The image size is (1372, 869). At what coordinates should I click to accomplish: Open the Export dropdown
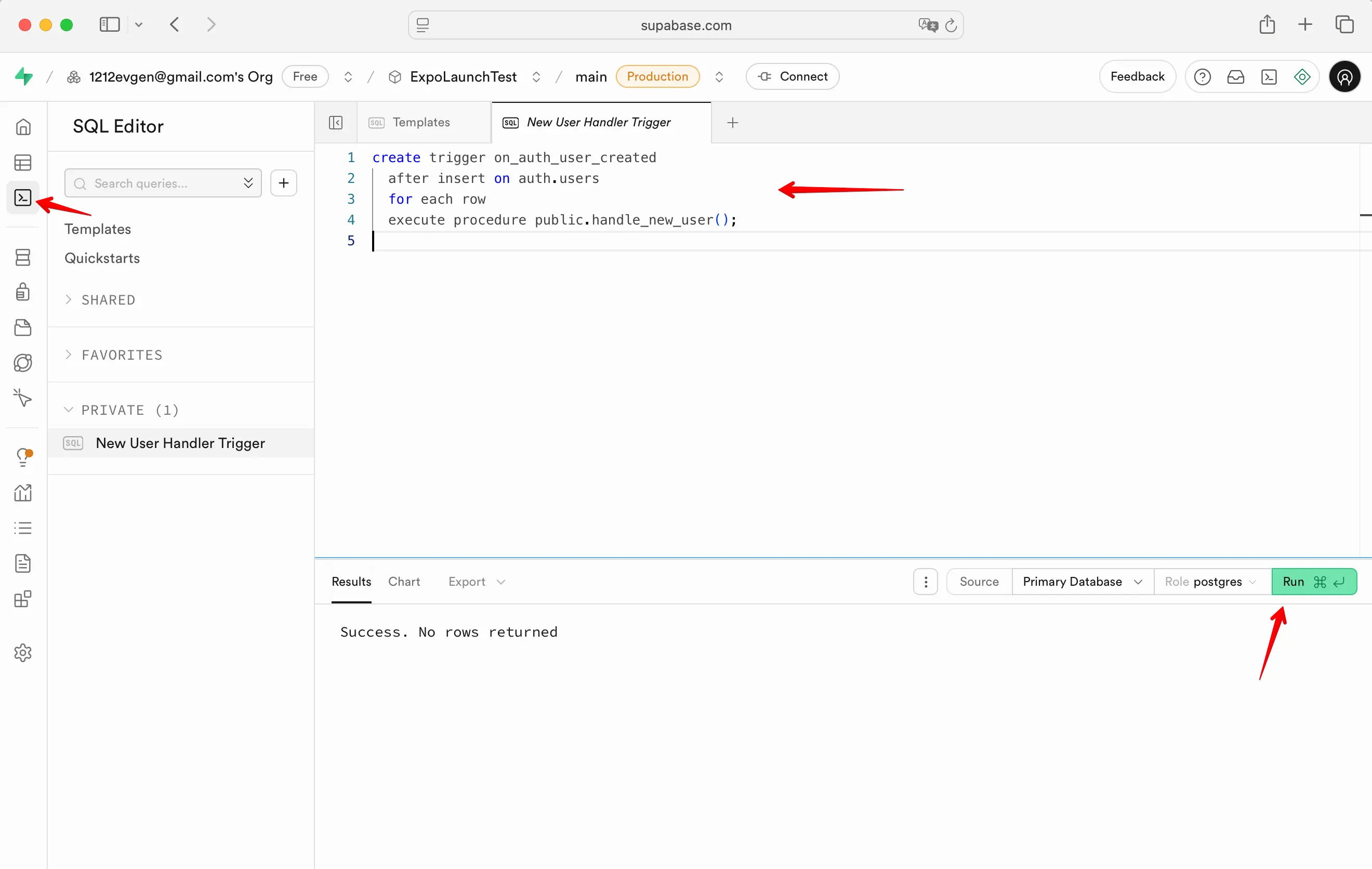click(x=477, y=582)
